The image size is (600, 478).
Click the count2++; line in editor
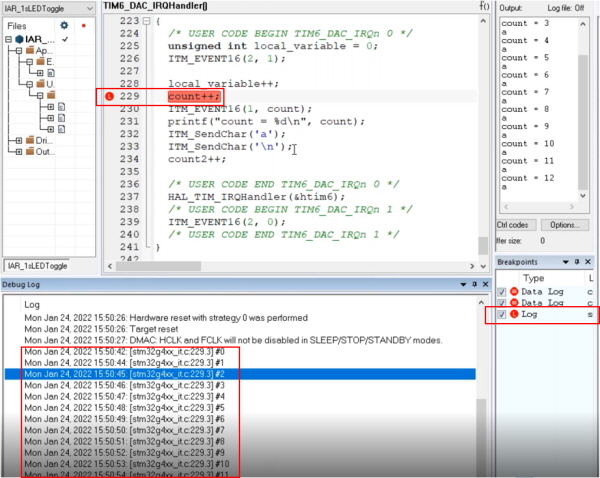pyautogui.click(x=197, y=159)
